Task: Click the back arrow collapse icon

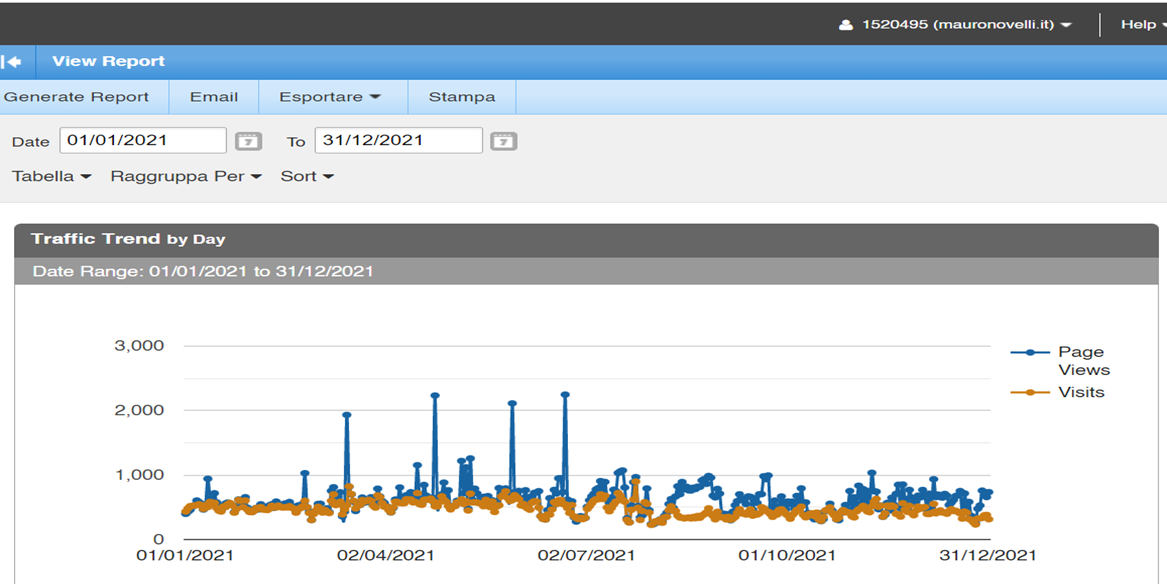Action: [x=13, y=62]
